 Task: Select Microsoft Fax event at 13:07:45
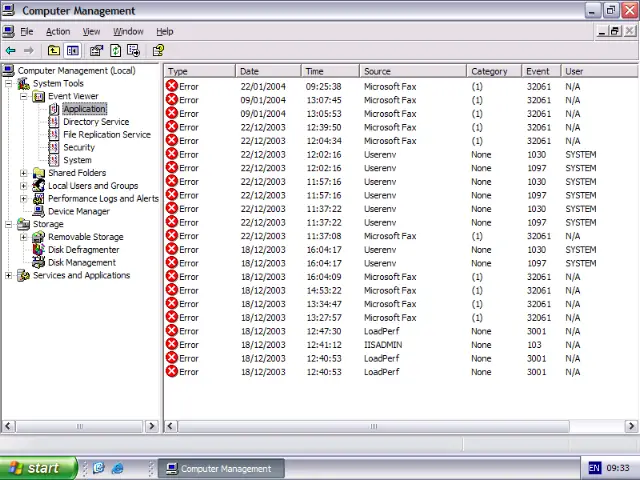[x=400, y=100]
